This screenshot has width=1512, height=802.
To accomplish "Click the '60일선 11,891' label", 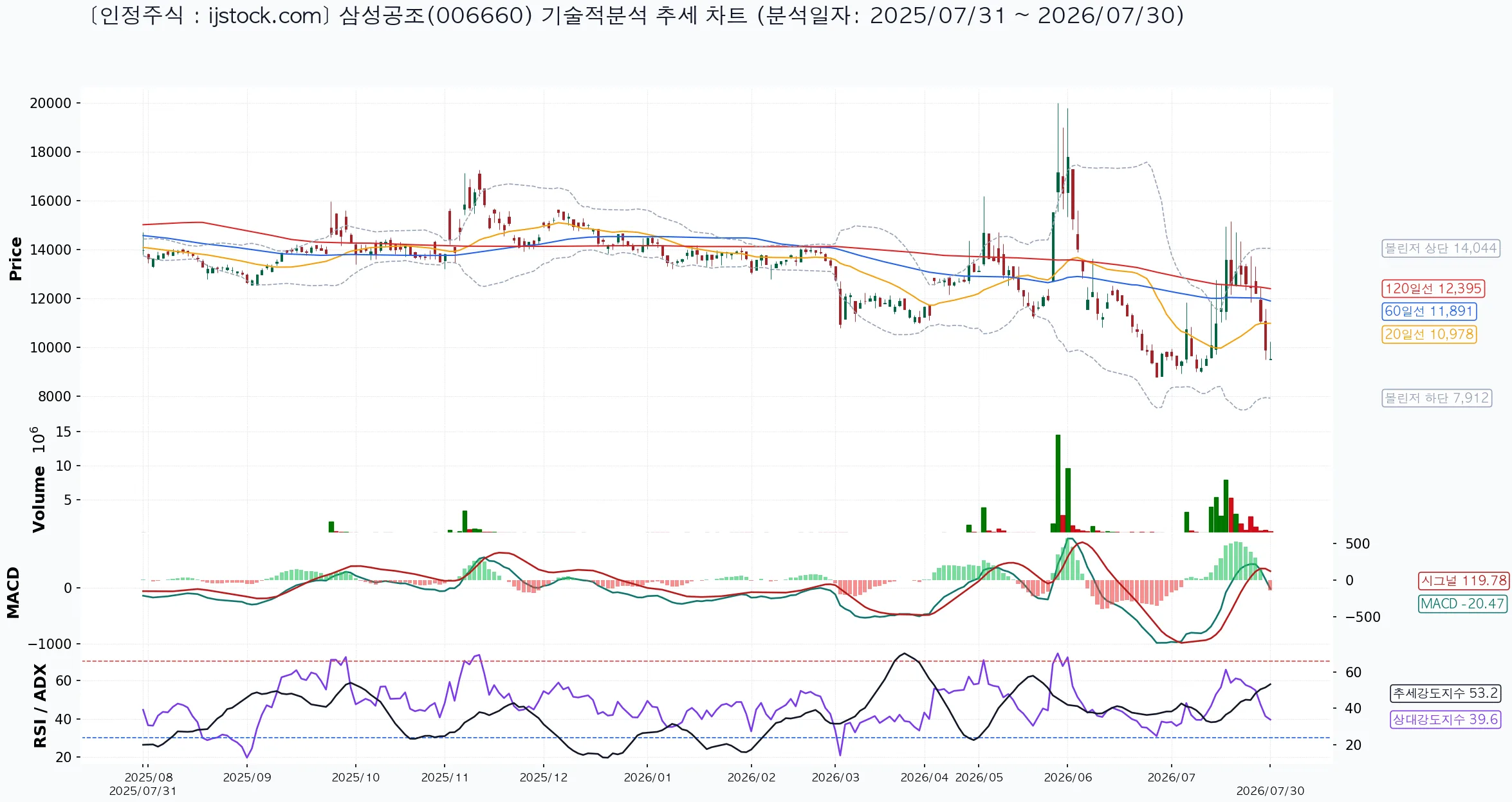I will tap(1429, 311).
